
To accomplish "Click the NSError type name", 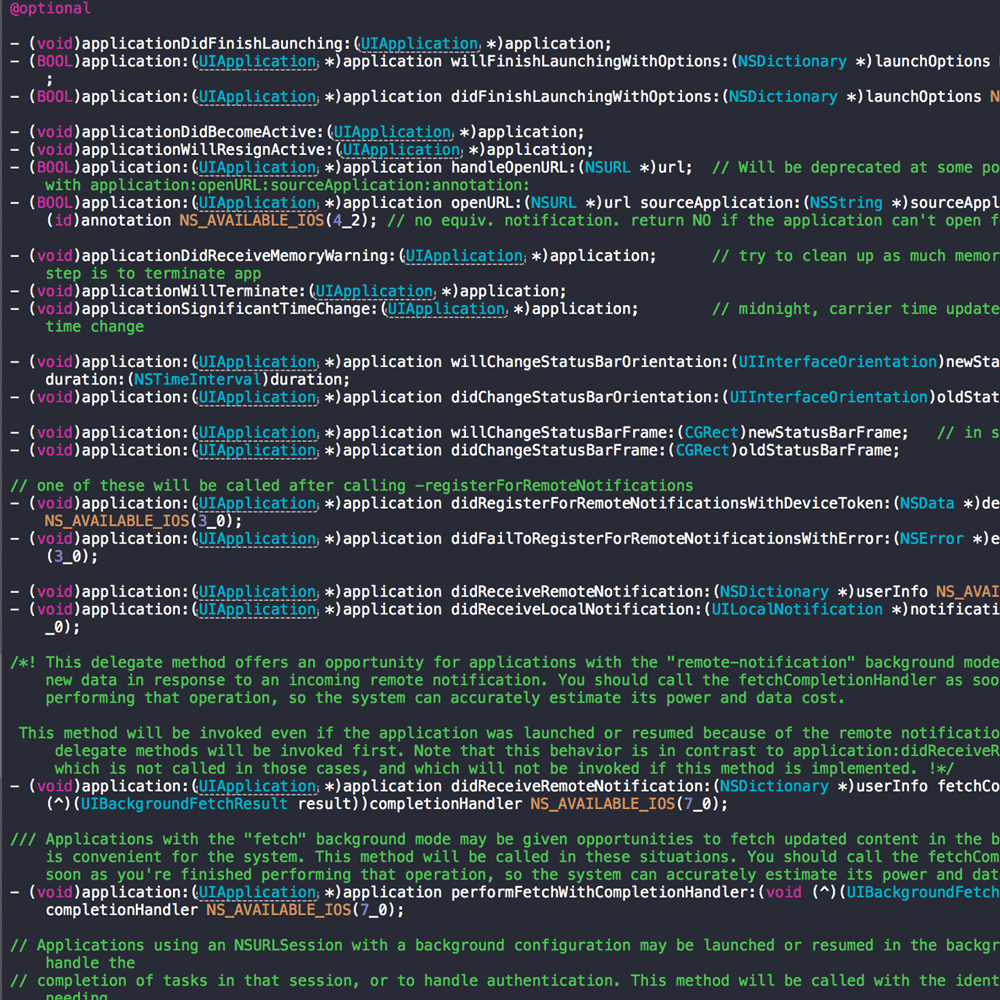I will pyautogui.click(x=931, y=539).
